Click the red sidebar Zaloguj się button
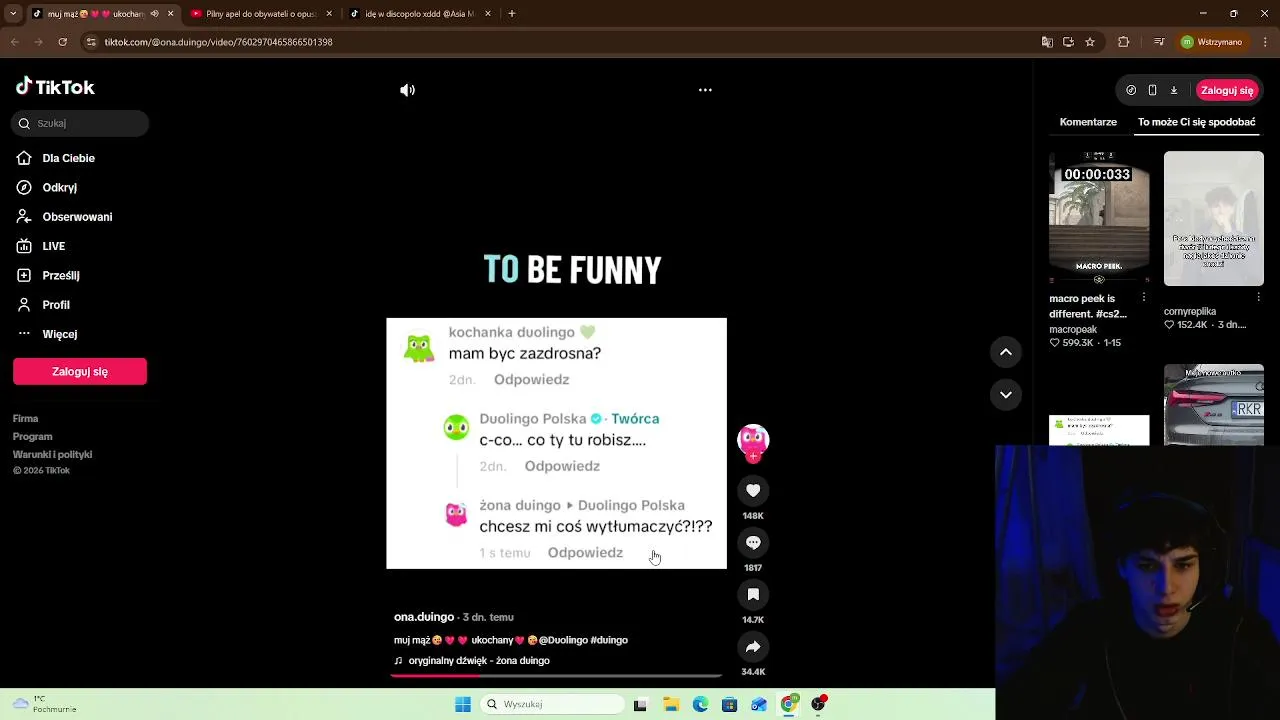 [80, 371]
